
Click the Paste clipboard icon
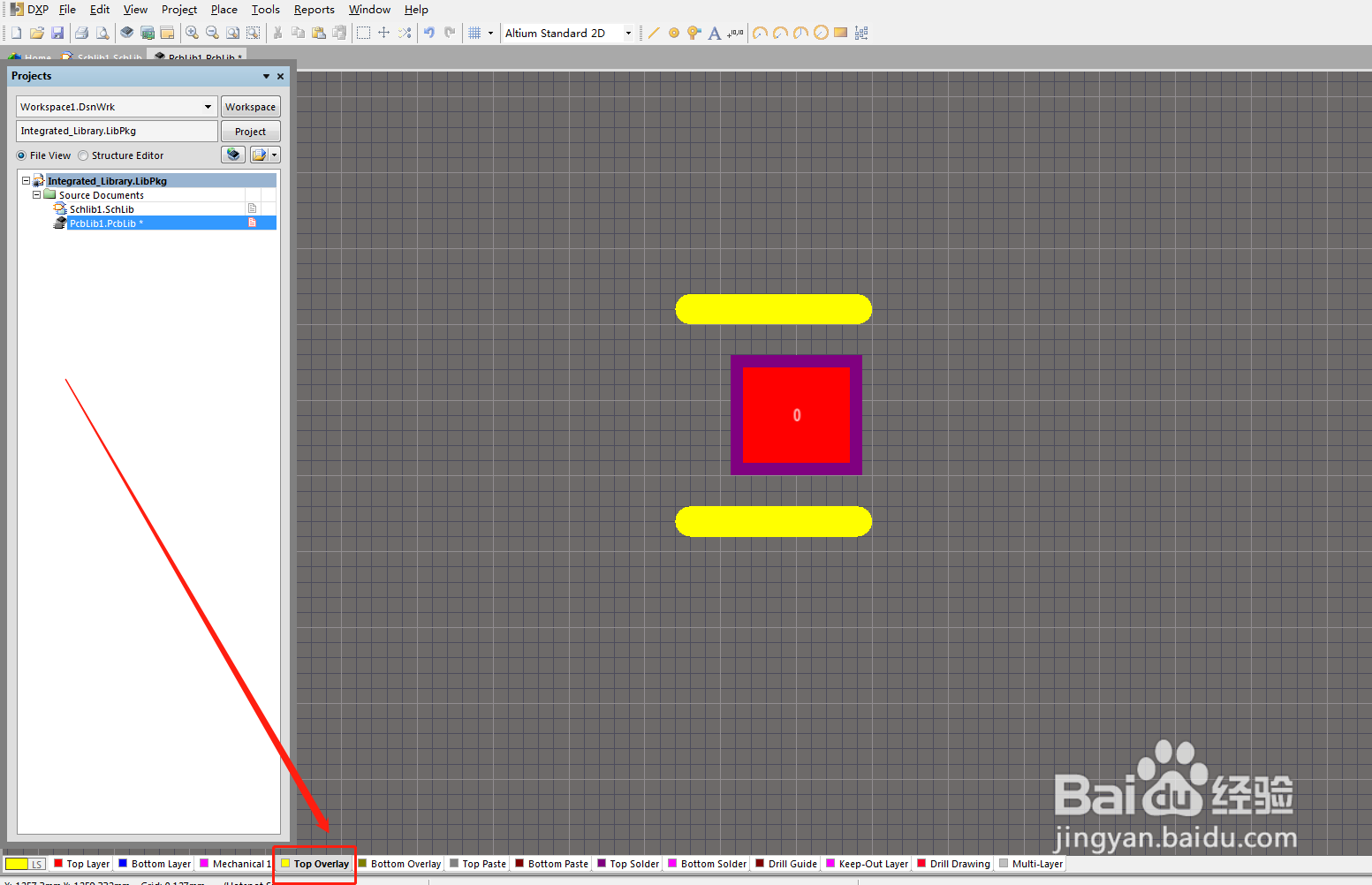click(x=319, y=33)
